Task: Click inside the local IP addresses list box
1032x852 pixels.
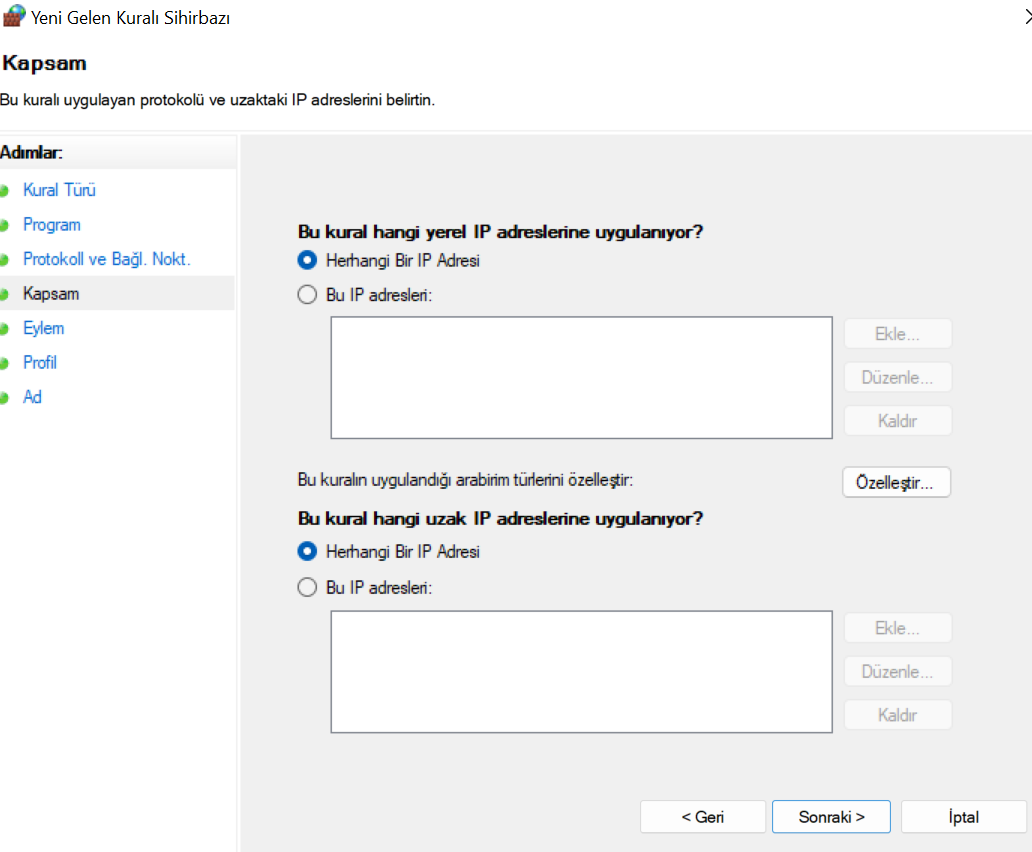Action: [581, 378]
